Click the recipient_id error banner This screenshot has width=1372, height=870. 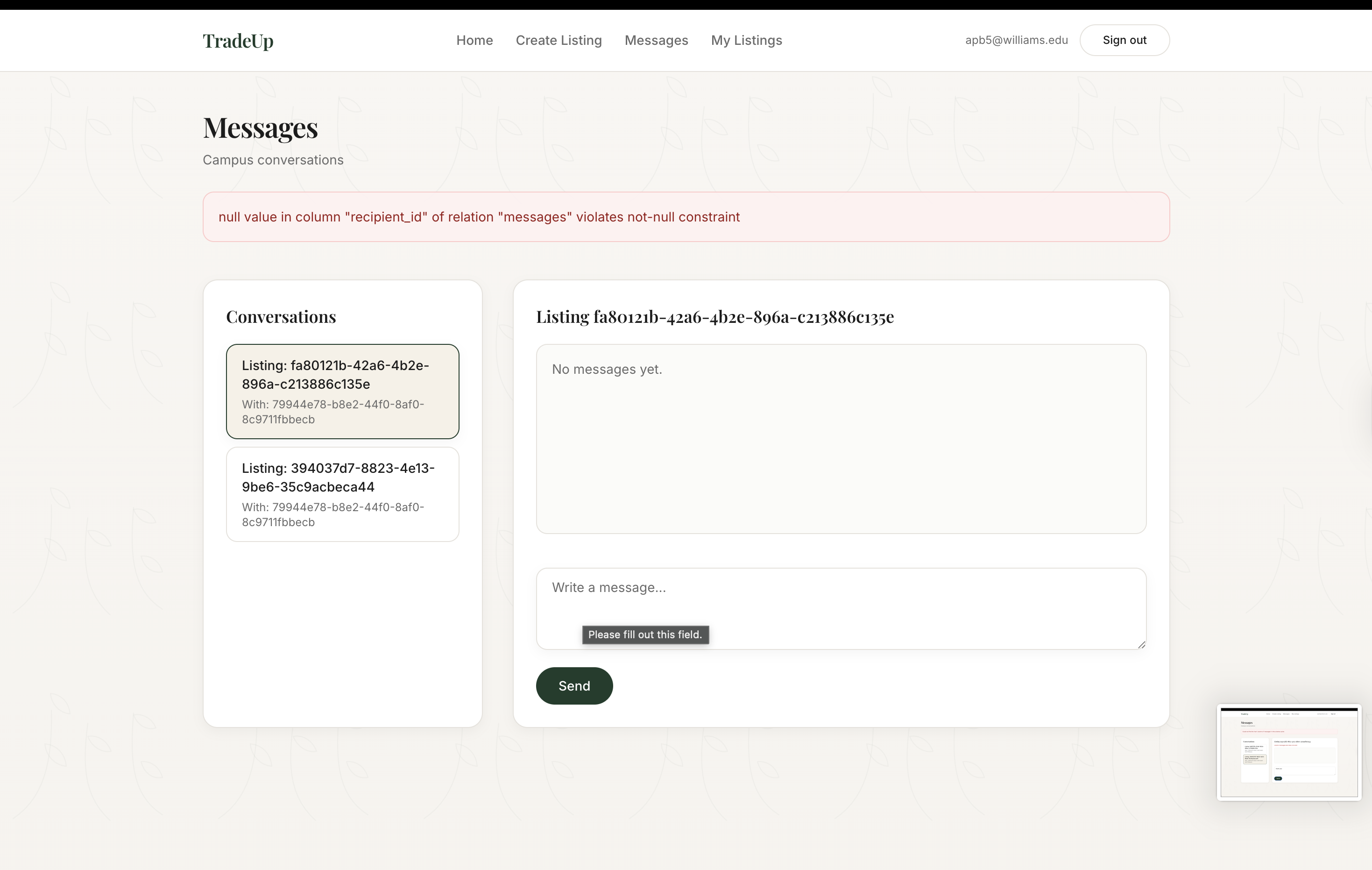[x=686, y=217]
